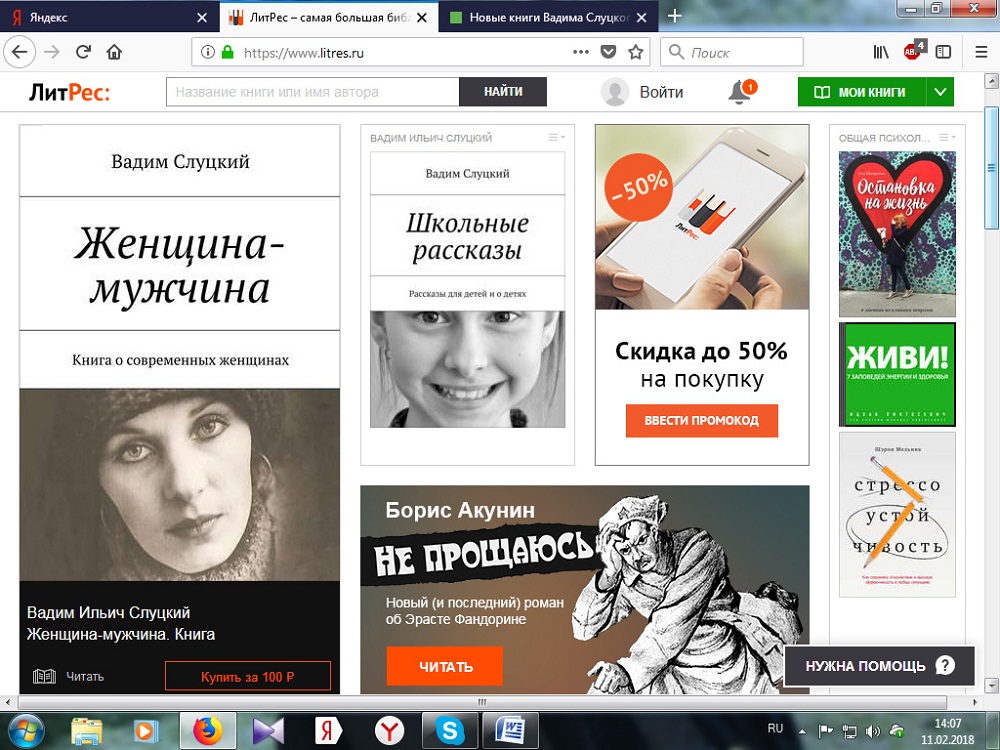This screenshot has width=1000, height=750.
Task: Go back with browser Back arrow
Action: tap(20, 52)
